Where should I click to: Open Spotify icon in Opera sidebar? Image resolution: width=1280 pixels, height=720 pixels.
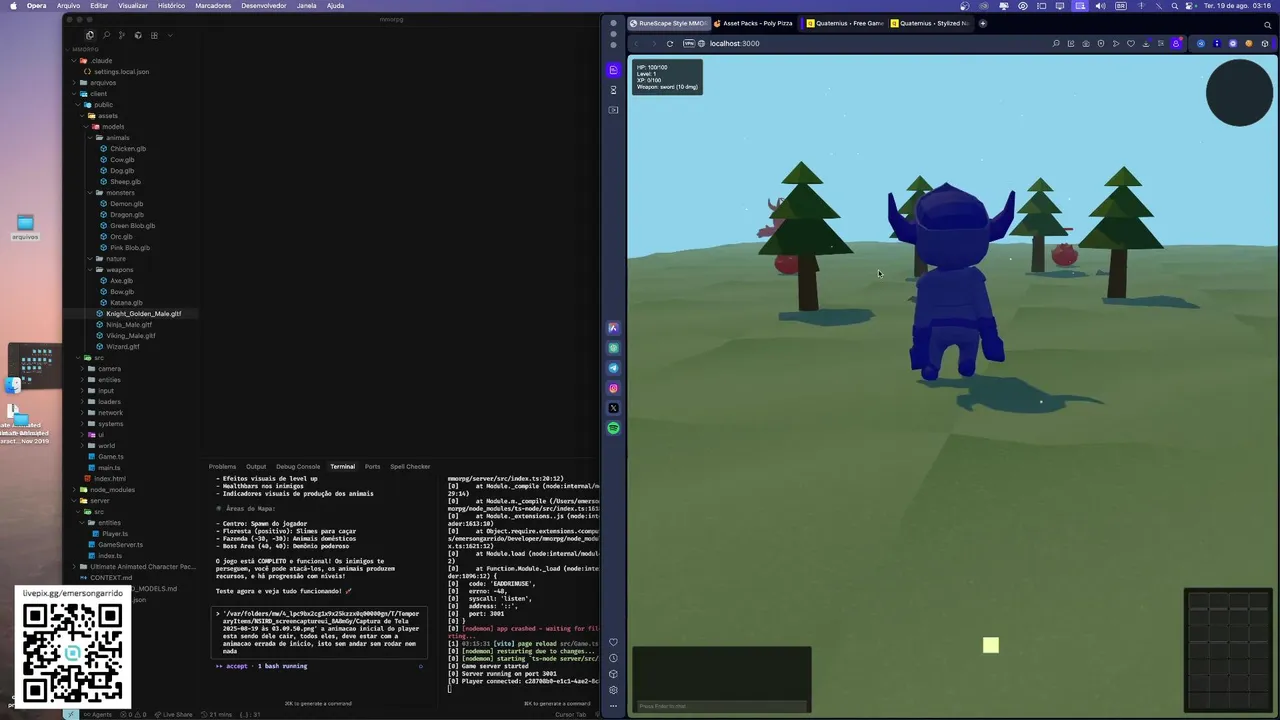pyautogui.click(x=613, y=428)
